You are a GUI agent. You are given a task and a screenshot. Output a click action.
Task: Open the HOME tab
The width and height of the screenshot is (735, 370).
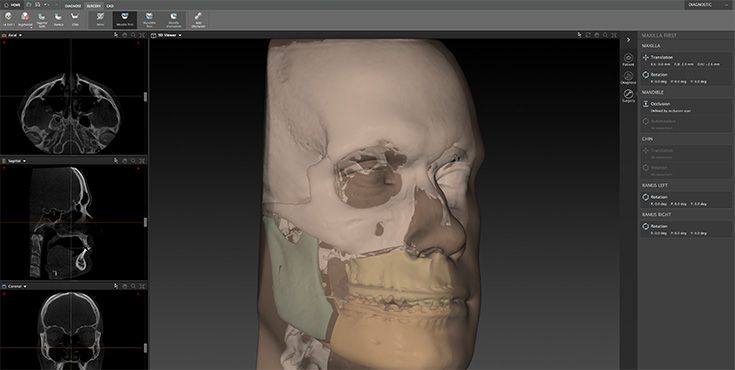pos(13,5)
